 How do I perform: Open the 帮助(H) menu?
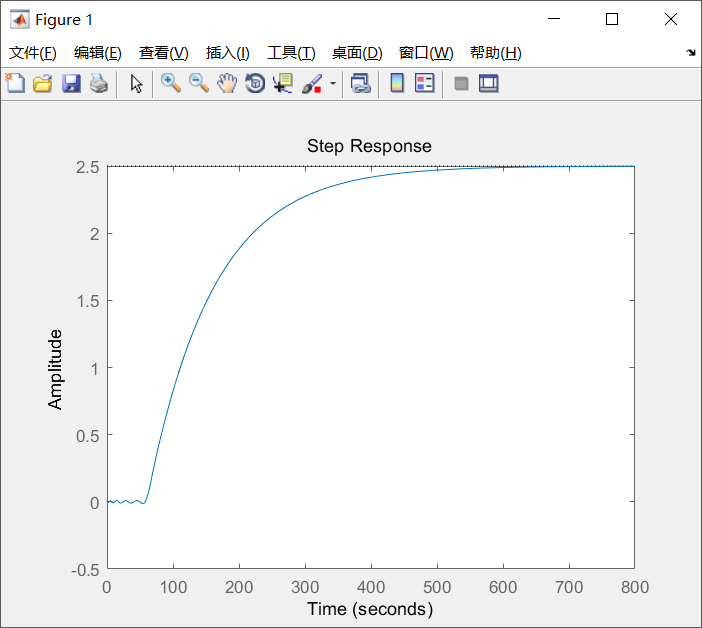(496, 53)
